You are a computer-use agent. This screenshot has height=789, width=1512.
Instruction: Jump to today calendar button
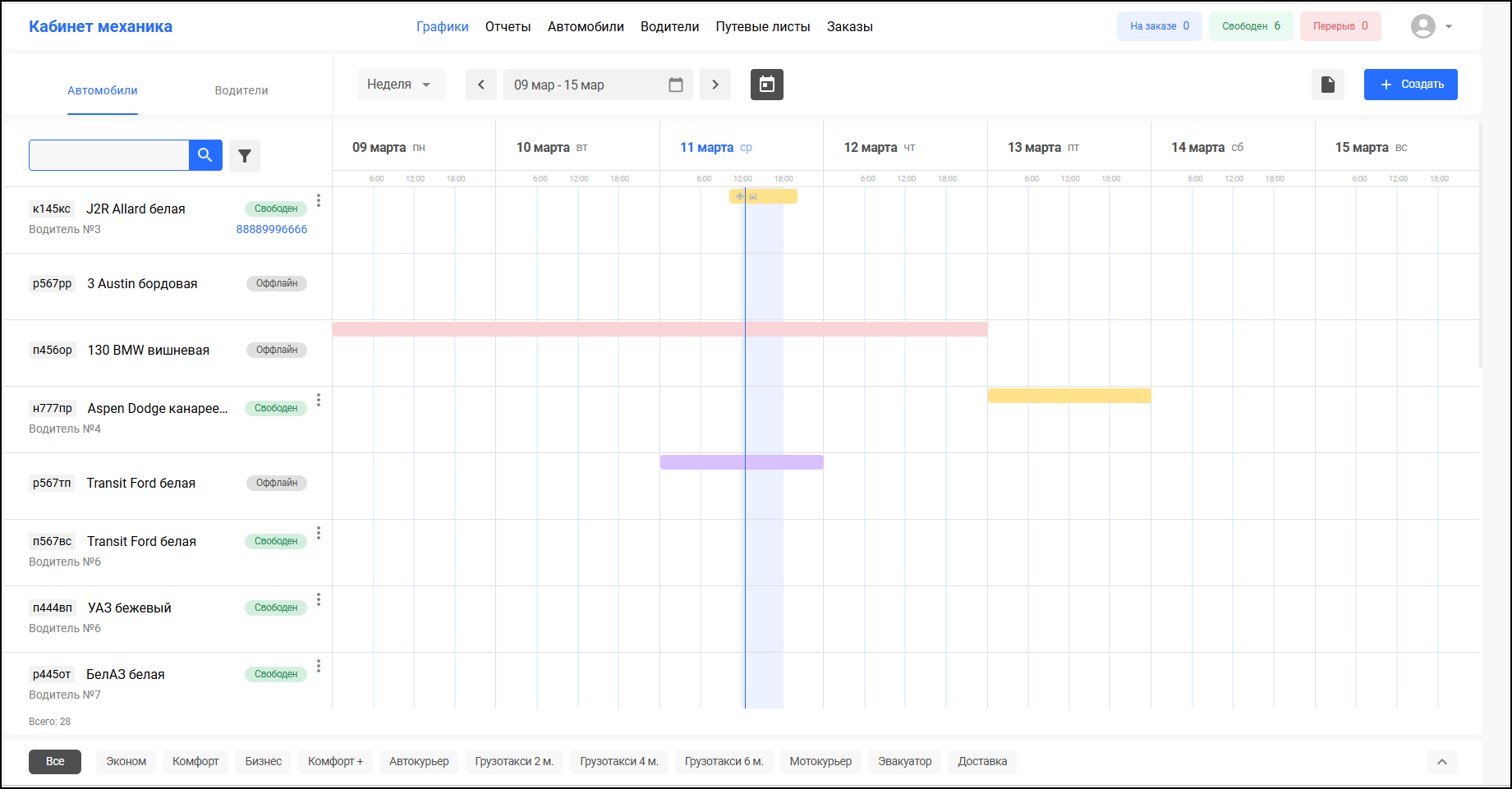pos(766,85)
